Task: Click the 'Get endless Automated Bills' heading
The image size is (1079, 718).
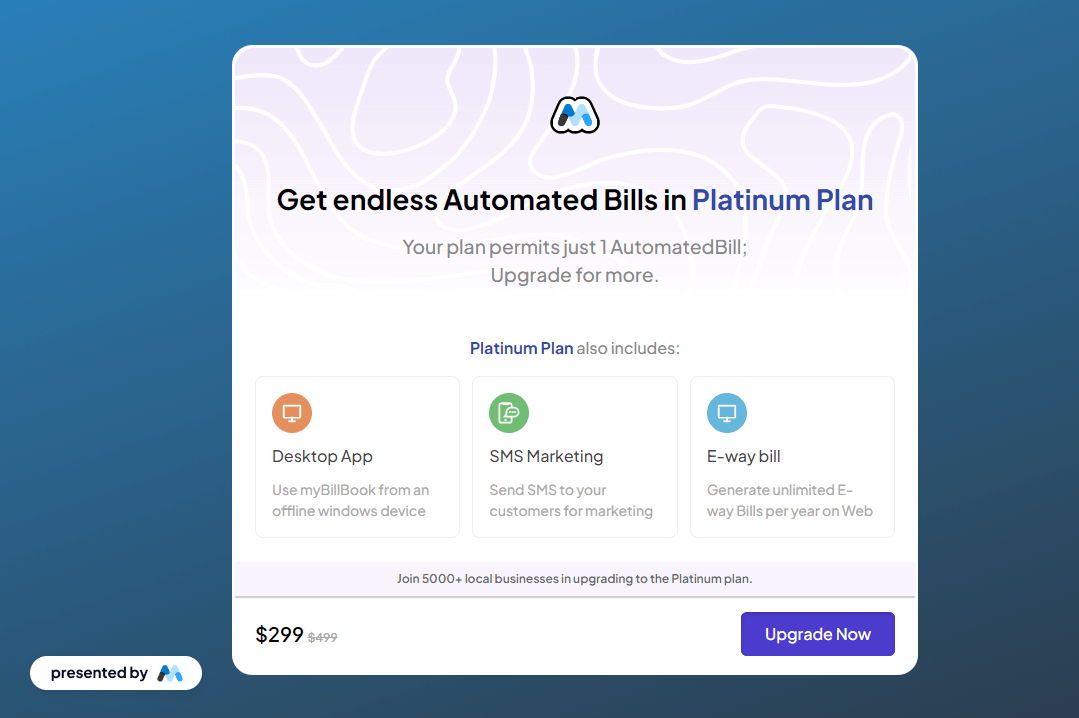Action: click(482, 200)
